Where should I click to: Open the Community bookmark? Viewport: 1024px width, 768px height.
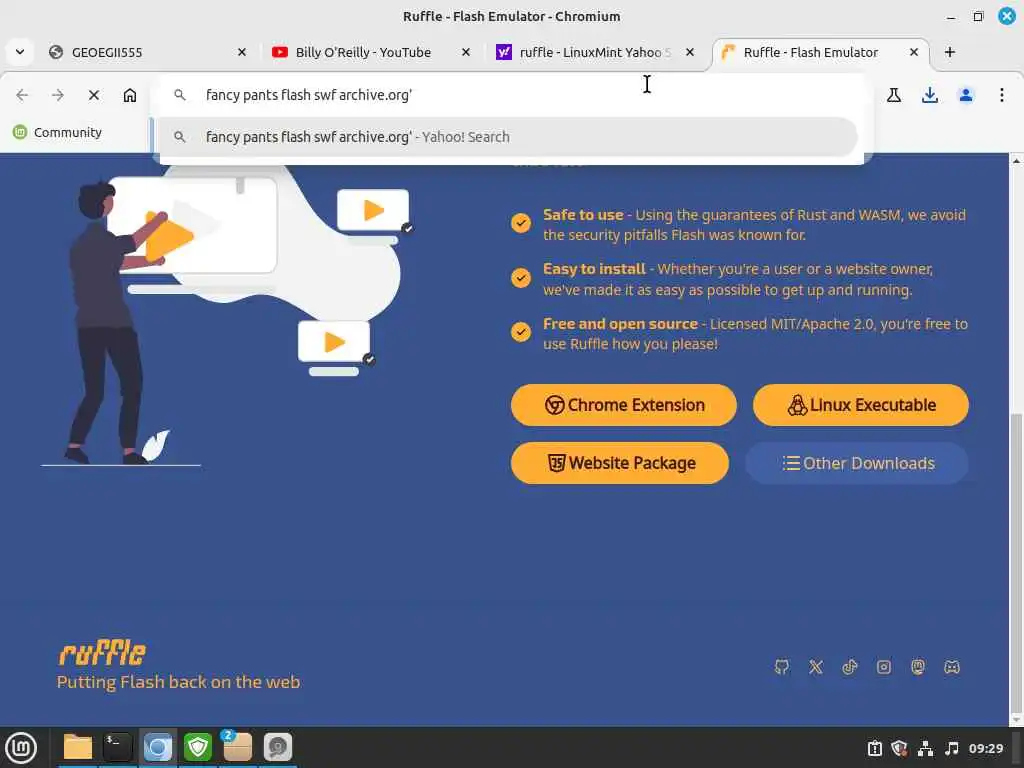click(57, 133)
